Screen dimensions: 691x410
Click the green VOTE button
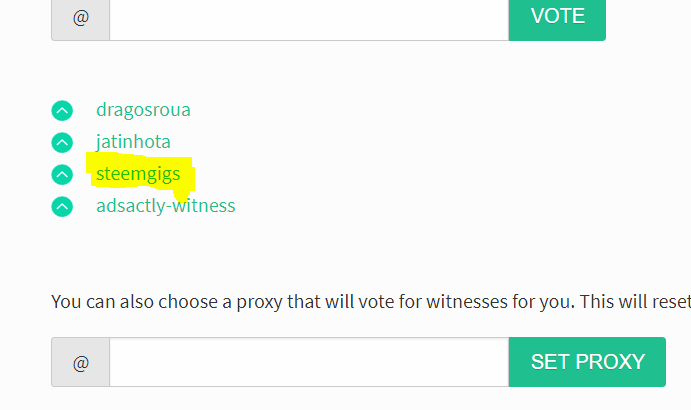pyautogui.click(x=557, y=17)
